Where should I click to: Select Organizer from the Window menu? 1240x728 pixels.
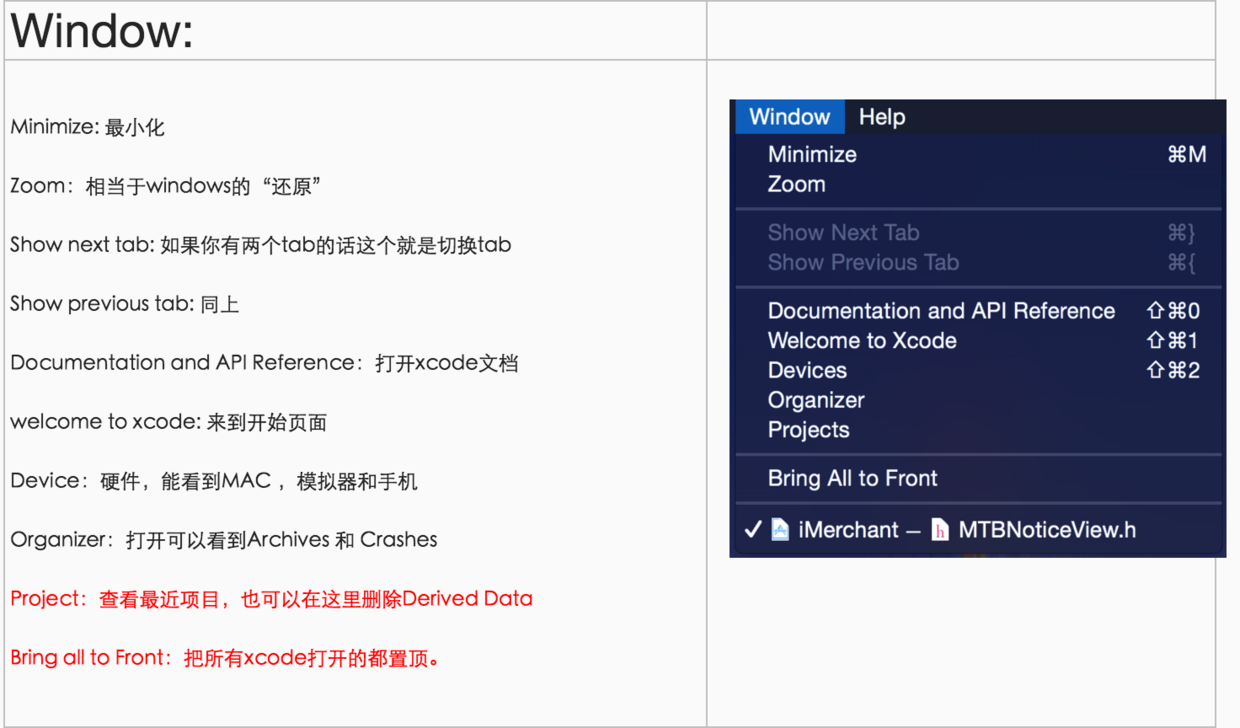(x=979, y=400)
